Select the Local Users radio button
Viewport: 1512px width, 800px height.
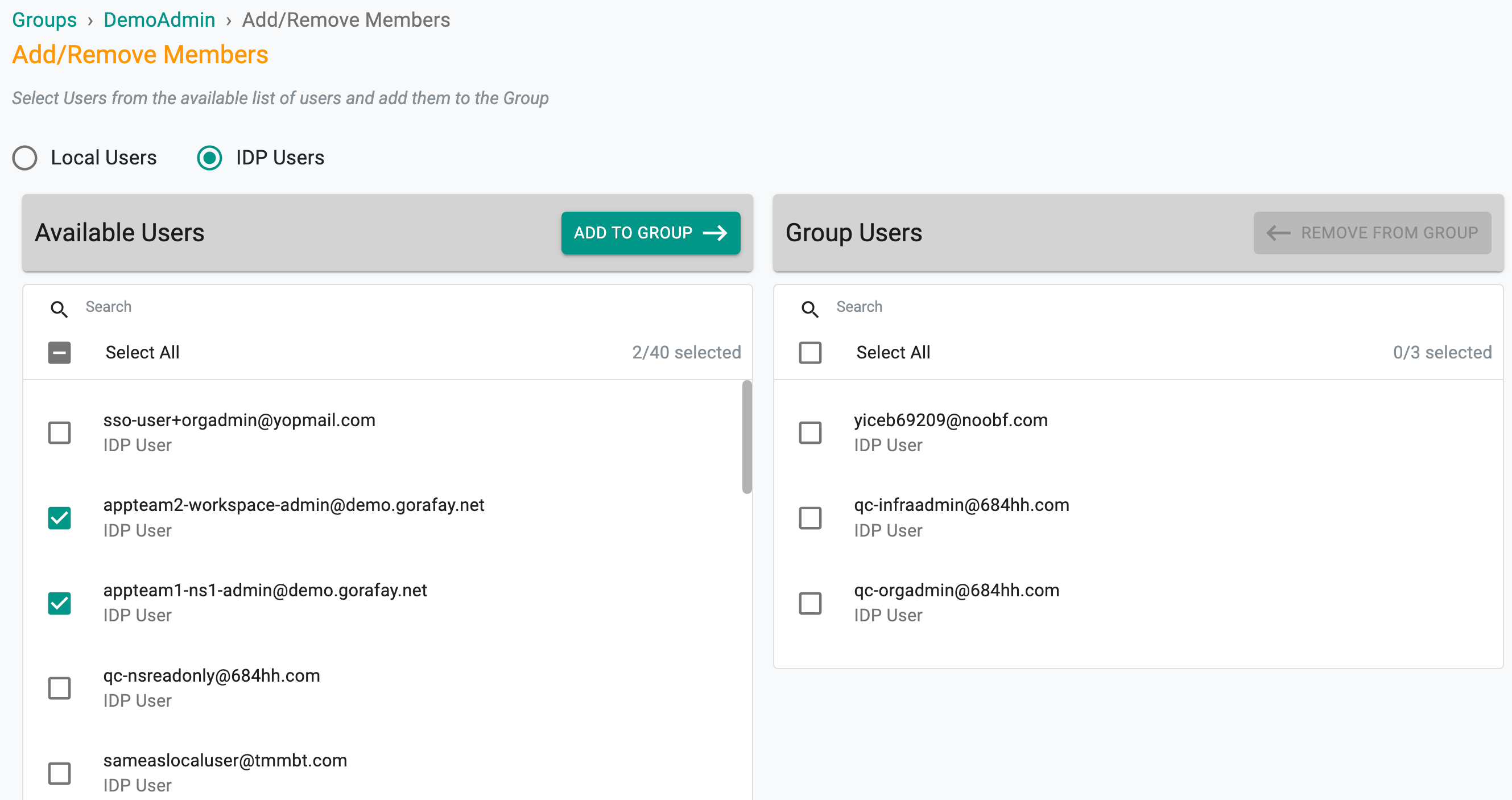[x=24, y=158]
